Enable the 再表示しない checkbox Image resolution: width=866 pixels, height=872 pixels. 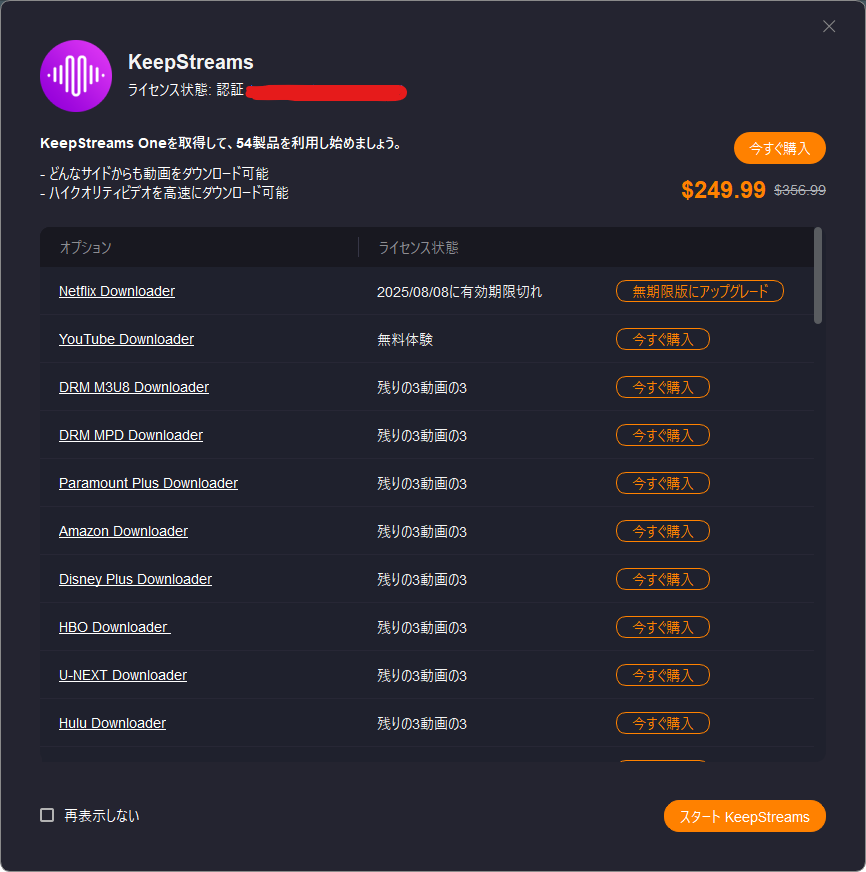pyautogui.click(x=47, y=815)
